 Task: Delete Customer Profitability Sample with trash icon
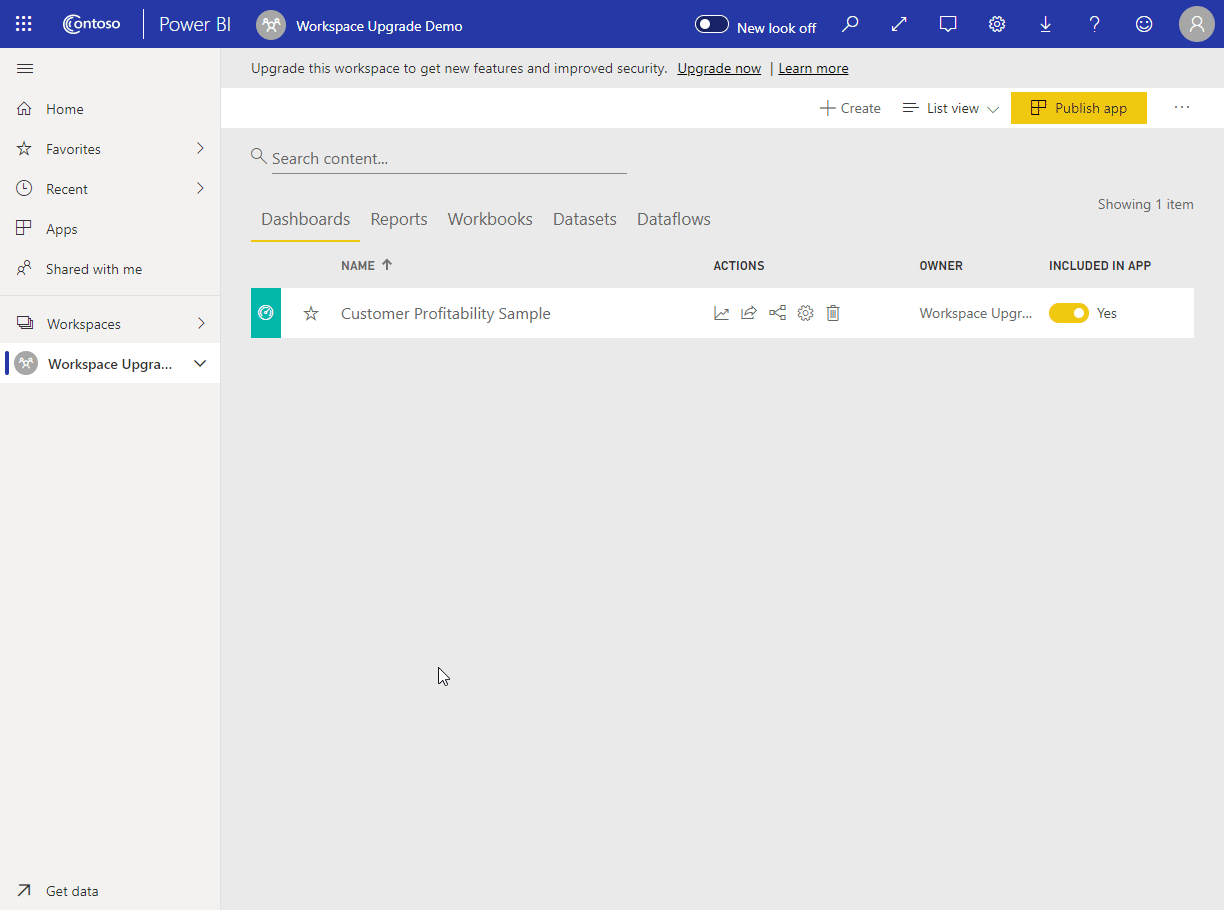833,313
